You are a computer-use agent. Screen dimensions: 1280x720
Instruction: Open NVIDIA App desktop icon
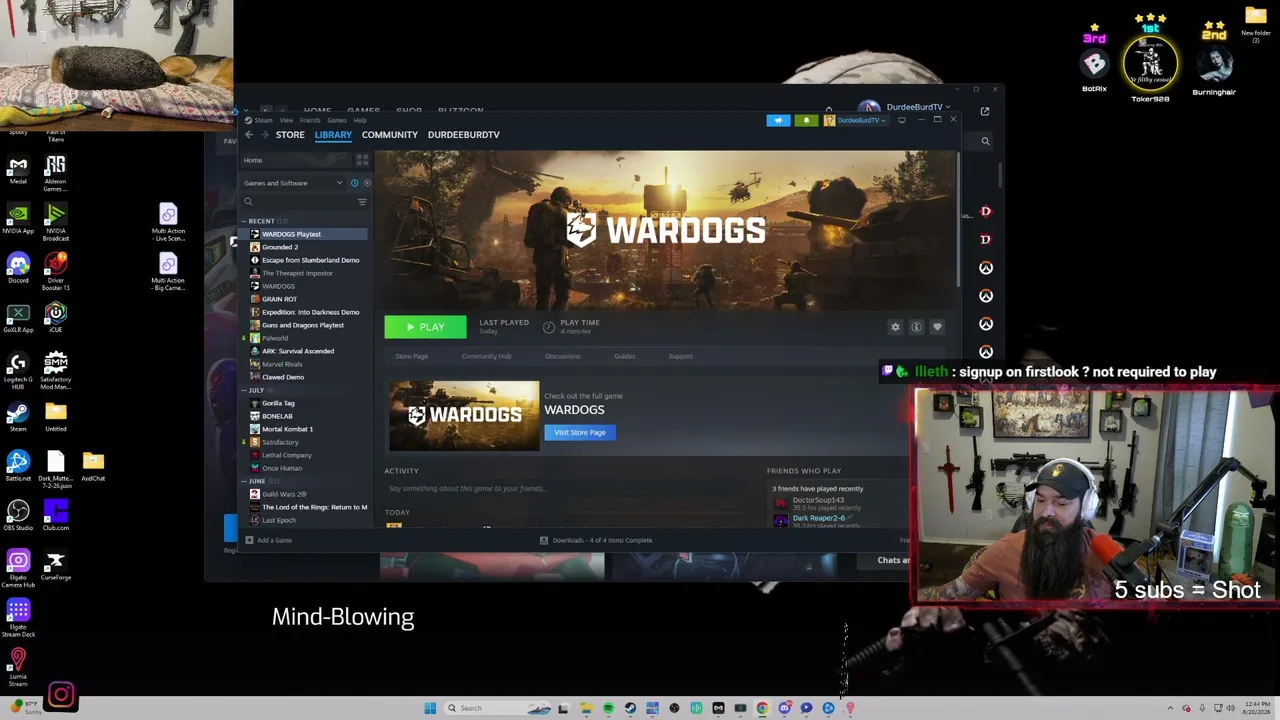18,218
